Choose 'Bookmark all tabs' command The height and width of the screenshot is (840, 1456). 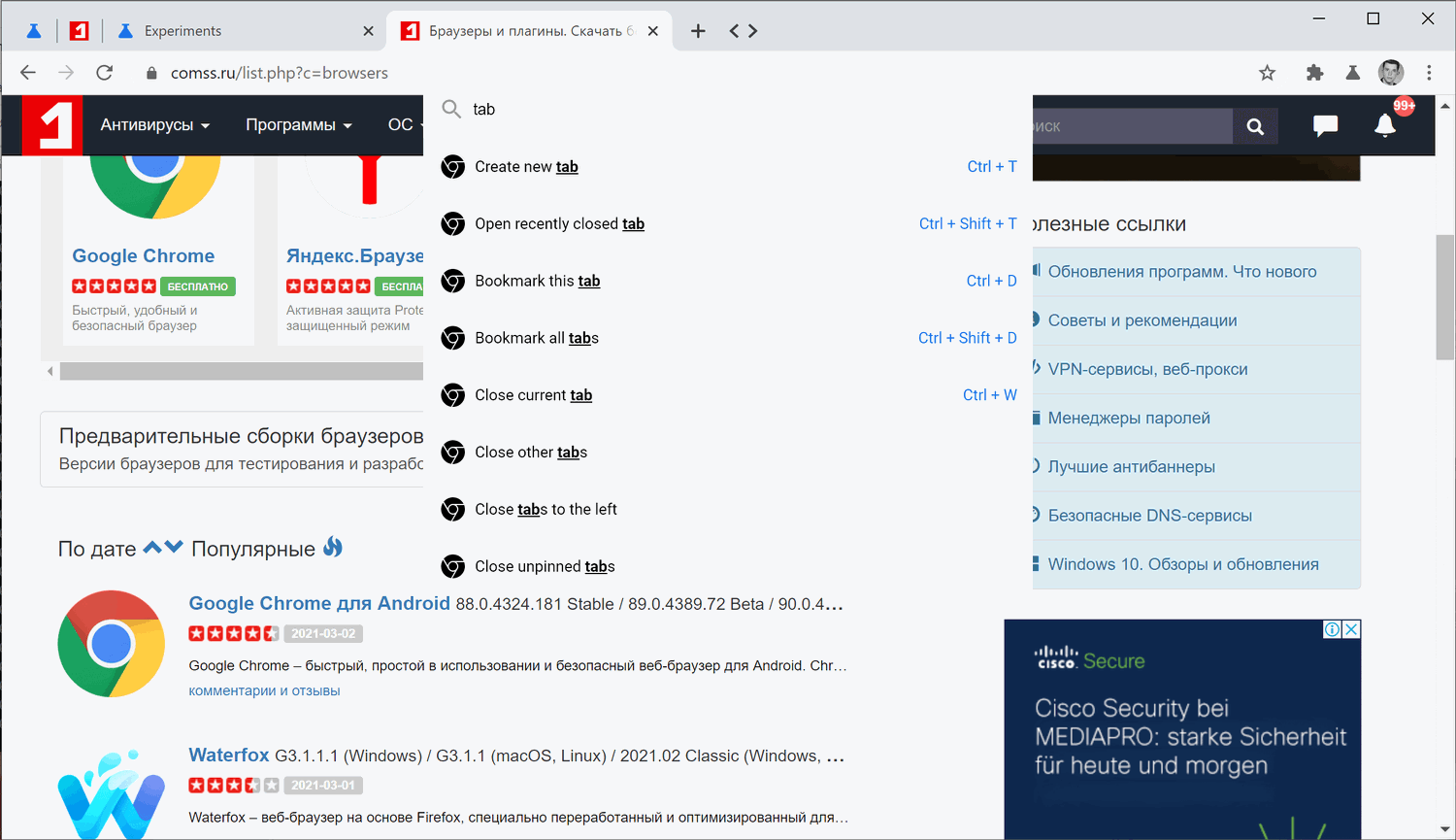pyautogui.click(x=728, y=339)
